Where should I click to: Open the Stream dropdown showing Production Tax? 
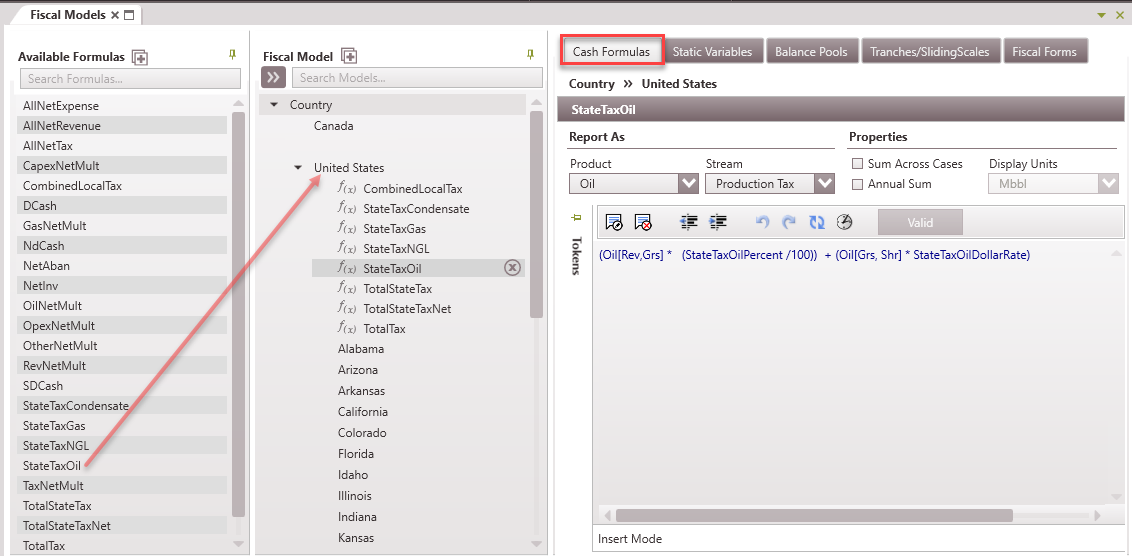pos(824,184)
